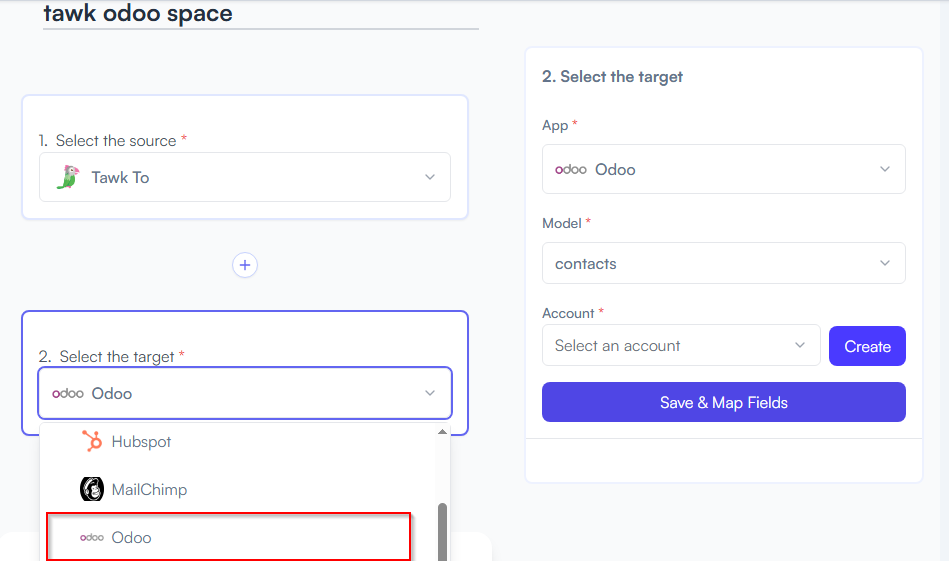
Task: Click the scroll-up arrow in dropdown list
Action: click(x=442, y=432)
